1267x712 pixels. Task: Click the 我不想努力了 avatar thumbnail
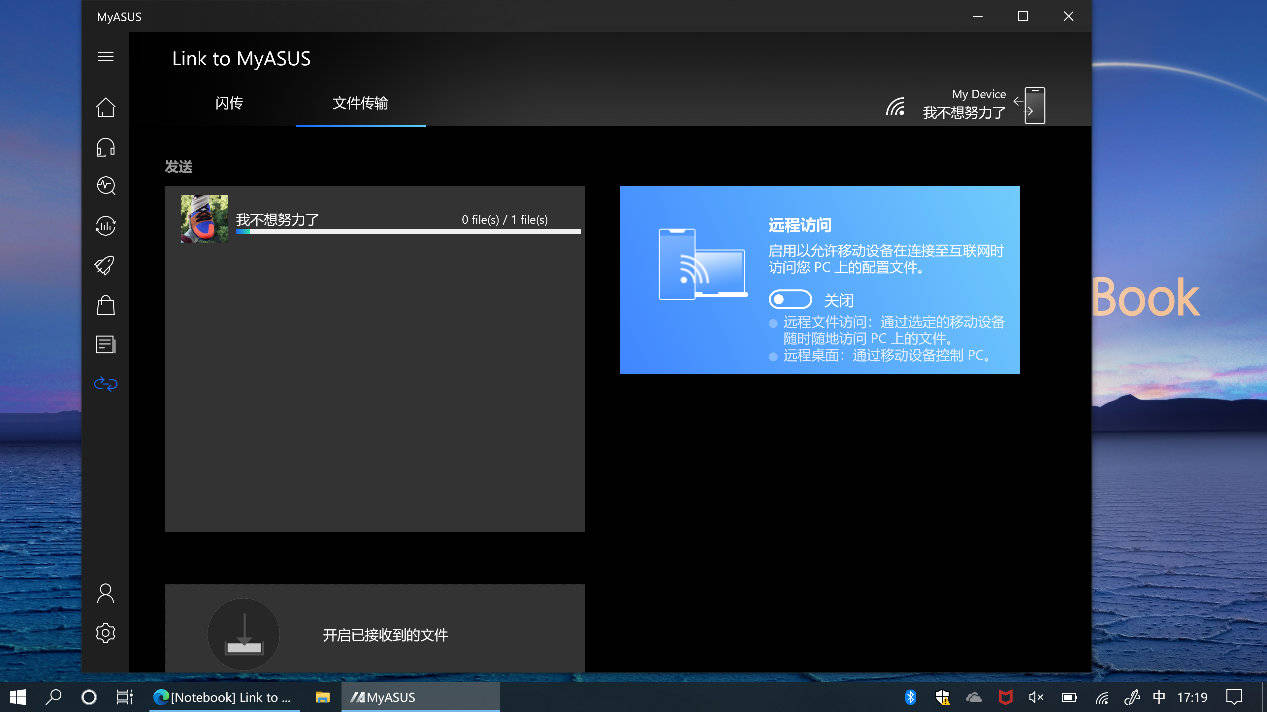(x=204, y=219)
